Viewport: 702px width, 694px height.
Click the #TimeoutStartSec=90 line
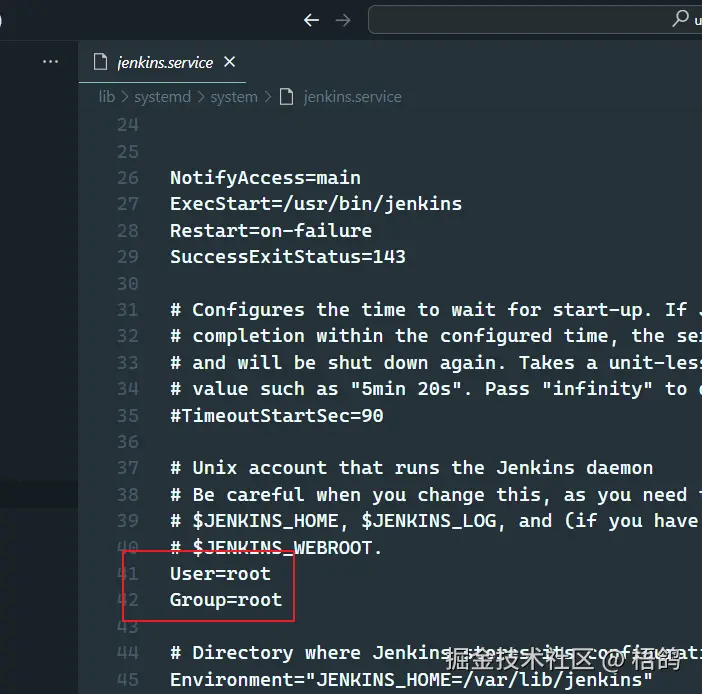(x=277, y=416)
